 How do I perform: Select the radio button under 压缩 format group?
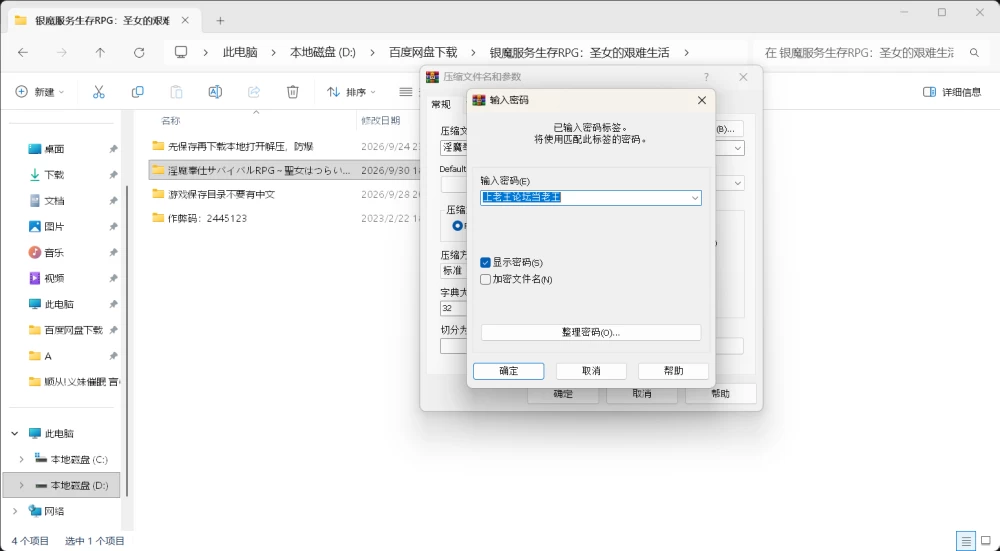click(457, 226)
